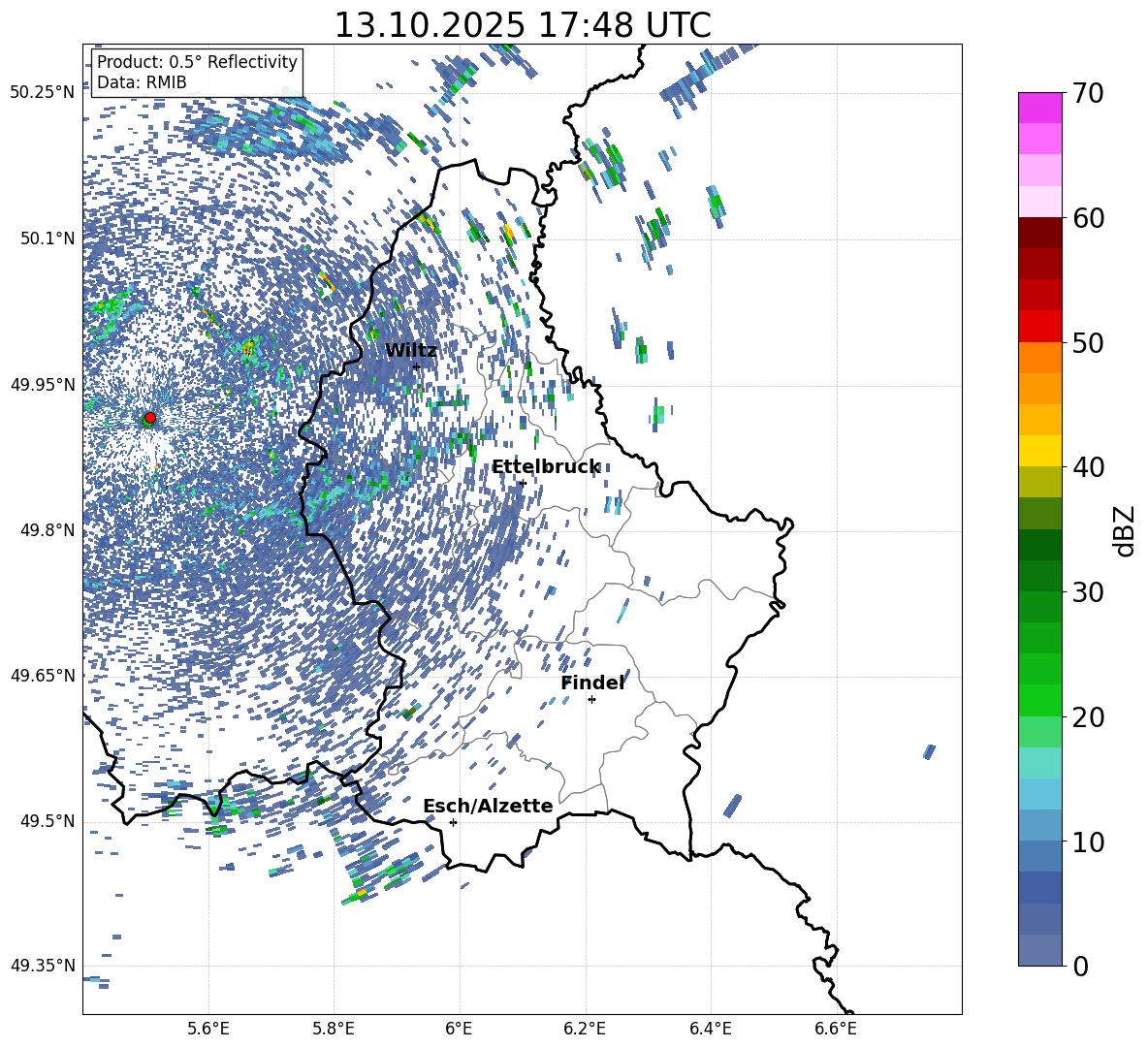1148x1048 pixels.
Task: Click the colorbar tick label 70
Action: (1088, 93)
